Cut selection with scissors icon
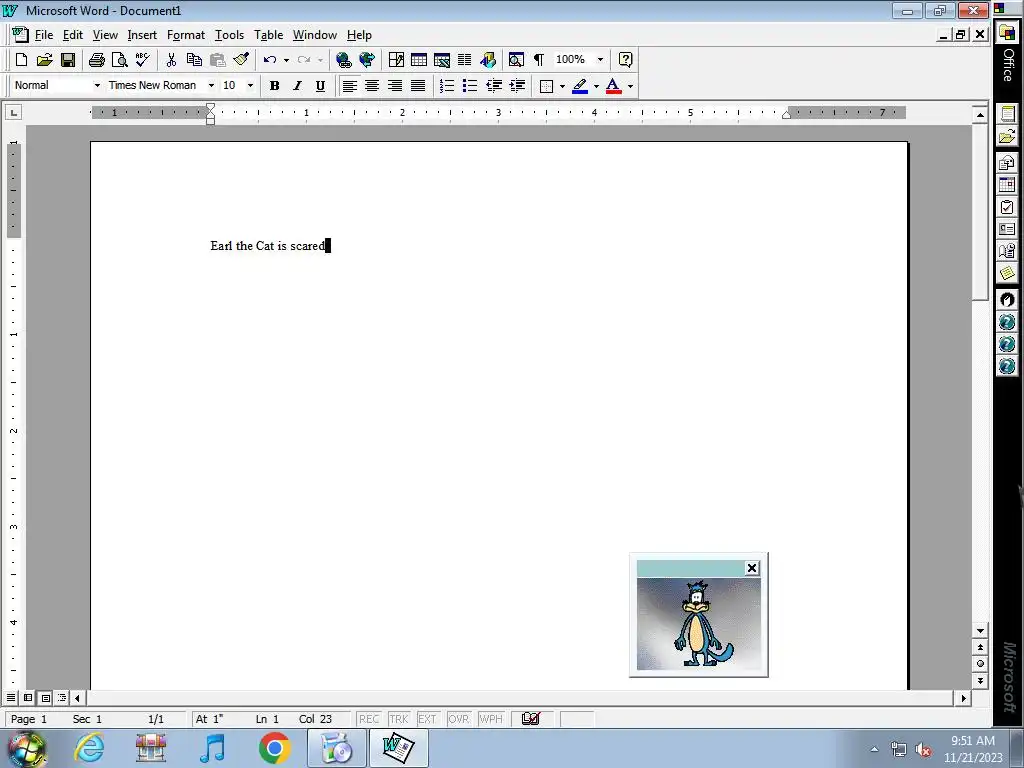Screen dimensions: 1024x768 pyautogui.click(x=171, y=60)
